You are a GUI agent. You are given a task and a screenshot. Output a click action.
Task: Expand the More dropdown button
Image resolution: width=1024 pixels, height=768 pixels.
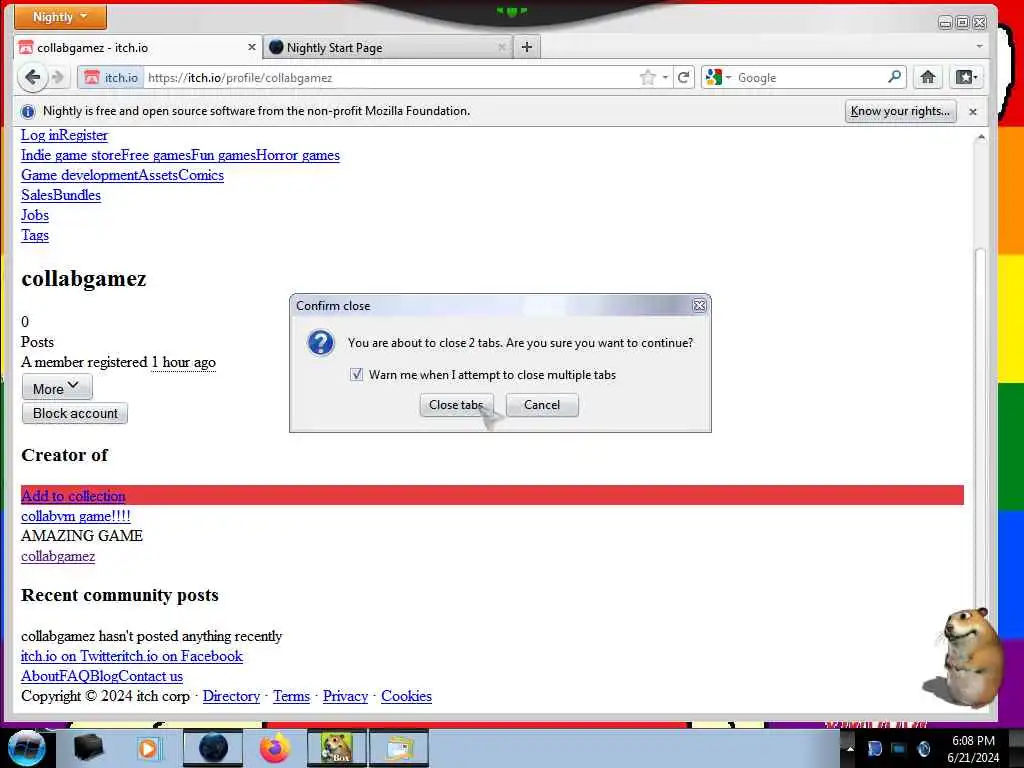point(57,388)
